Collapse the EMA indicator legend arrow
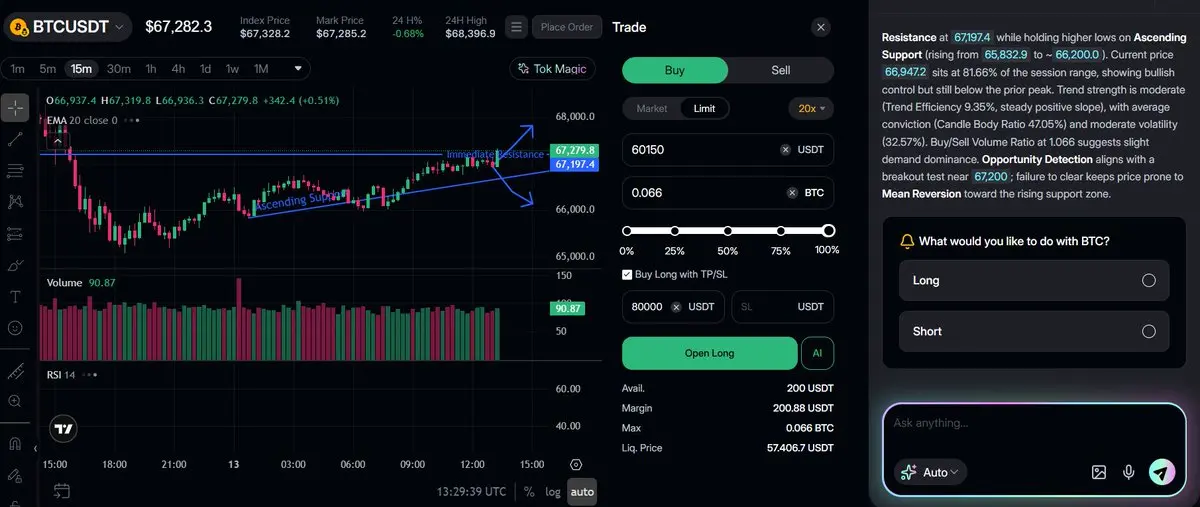1200x507 pixels. tap(56, 140)
